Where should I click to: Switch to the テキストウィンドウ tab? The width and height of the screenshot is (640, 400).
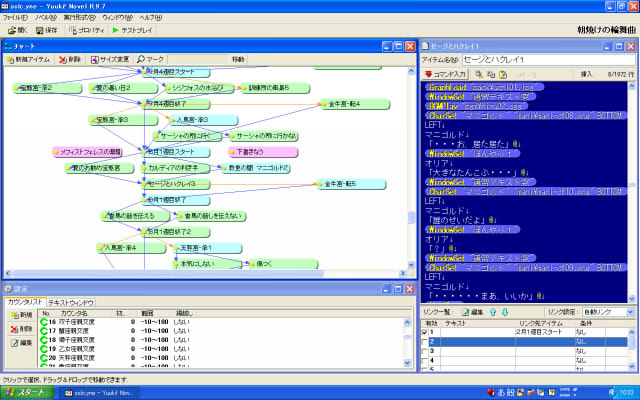coord(71,303)
